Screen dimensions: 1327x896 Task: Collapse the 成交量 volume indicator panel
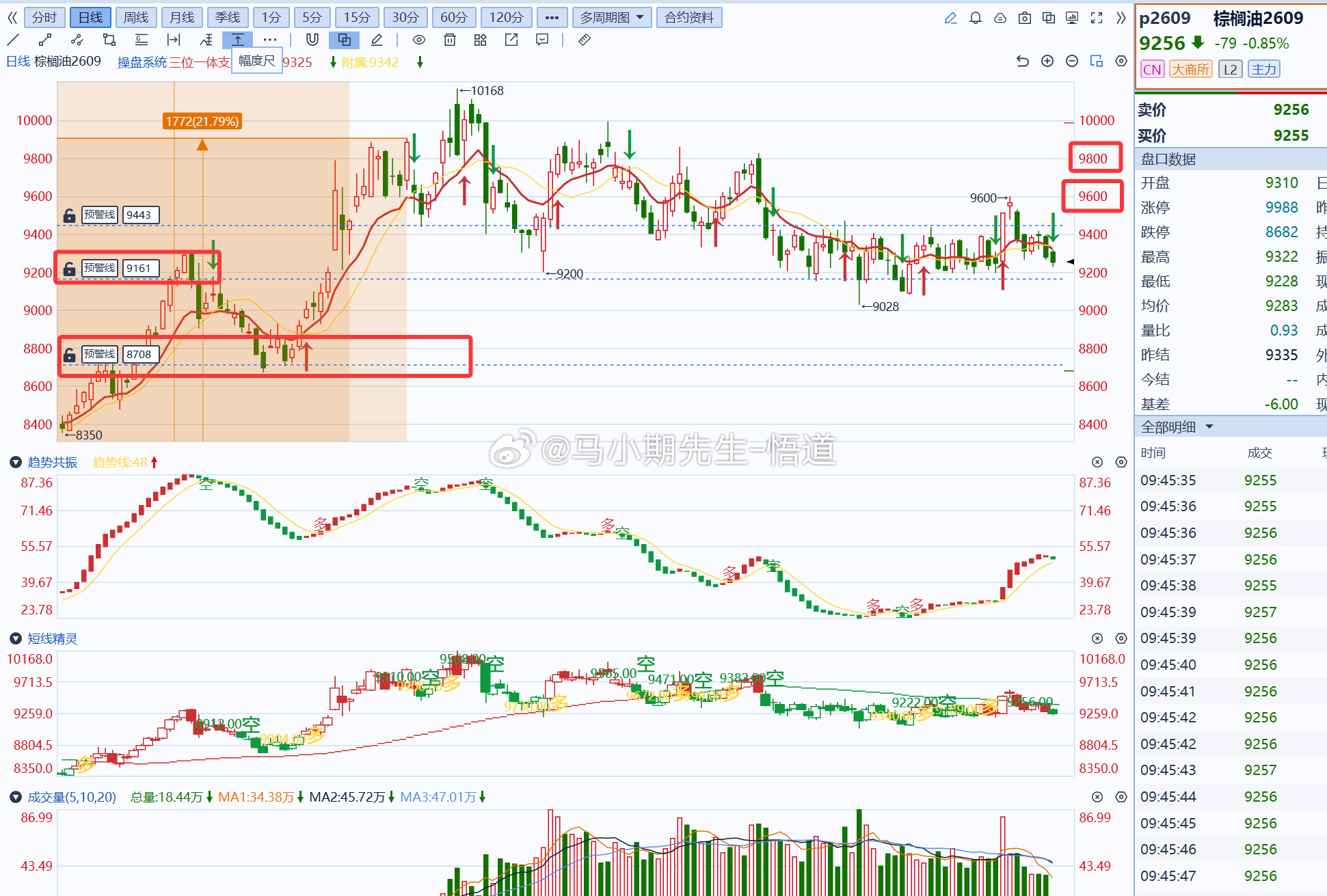pyautogui.click(x=16, y=798)
